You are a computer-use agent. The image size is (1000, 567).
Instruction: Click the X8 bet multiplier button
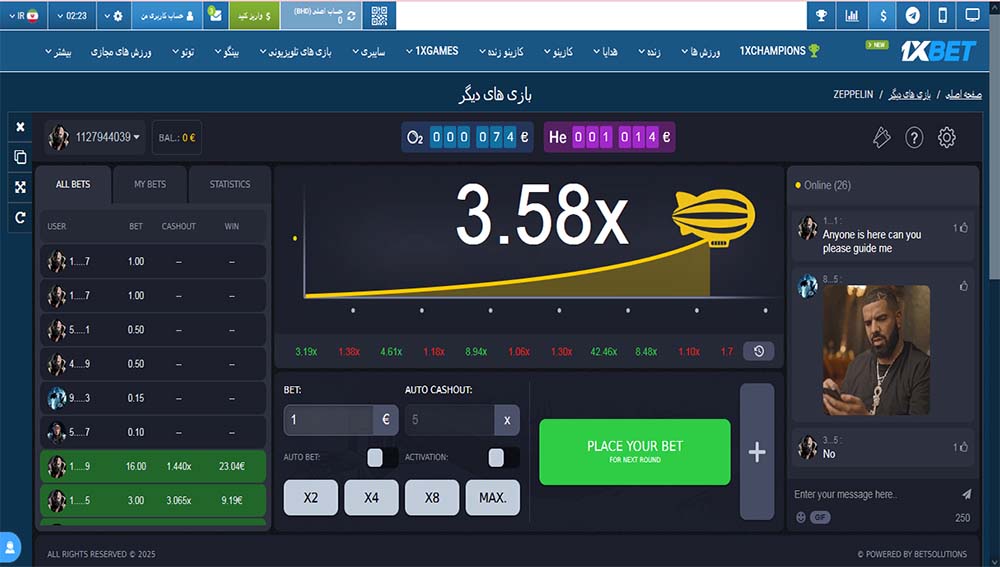click(x=432, y=497)
